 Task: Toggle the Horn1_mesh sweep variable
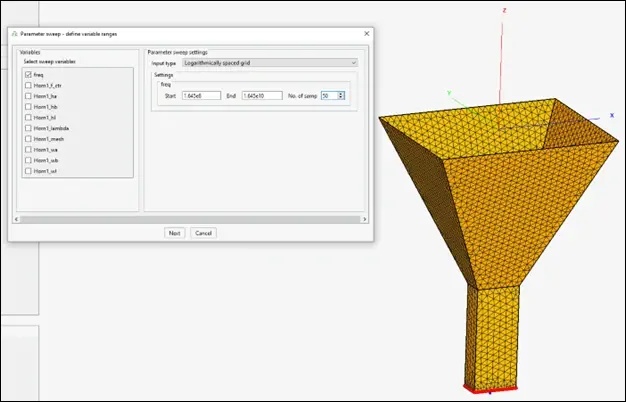(29, 139)
